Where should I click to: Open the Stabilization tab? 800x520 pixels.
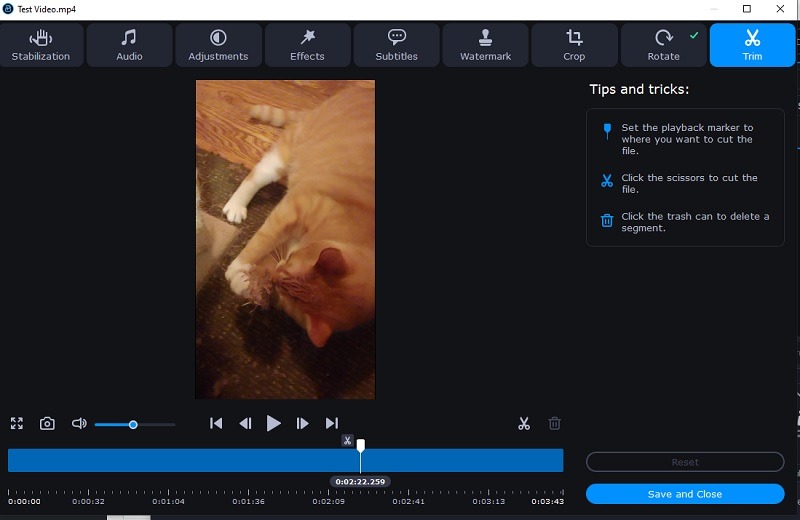pyautogui.click(x=41, y=45)
